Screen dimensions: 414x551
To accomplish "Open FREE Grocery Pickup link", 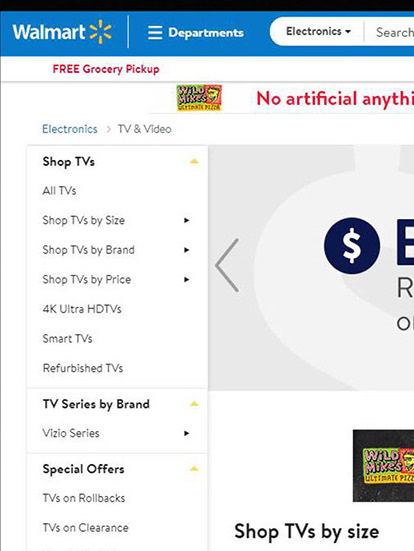I will 106,69.
